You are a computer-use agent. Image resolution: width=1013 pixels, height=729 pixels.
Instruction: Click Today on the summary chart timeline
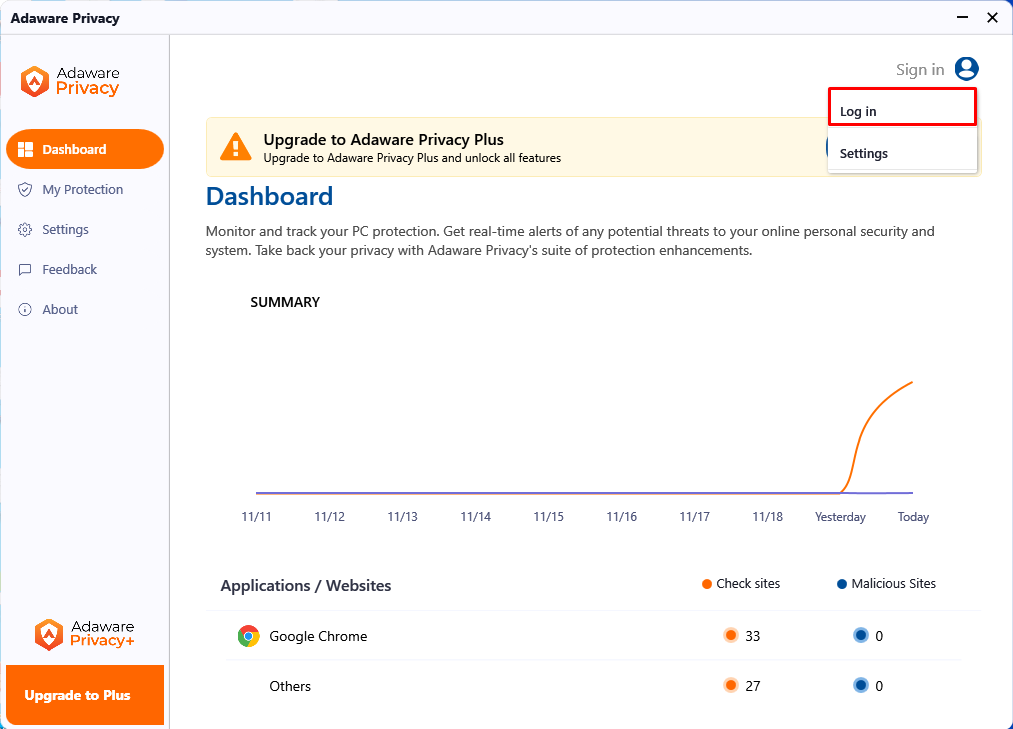click(x=912, y=517)
